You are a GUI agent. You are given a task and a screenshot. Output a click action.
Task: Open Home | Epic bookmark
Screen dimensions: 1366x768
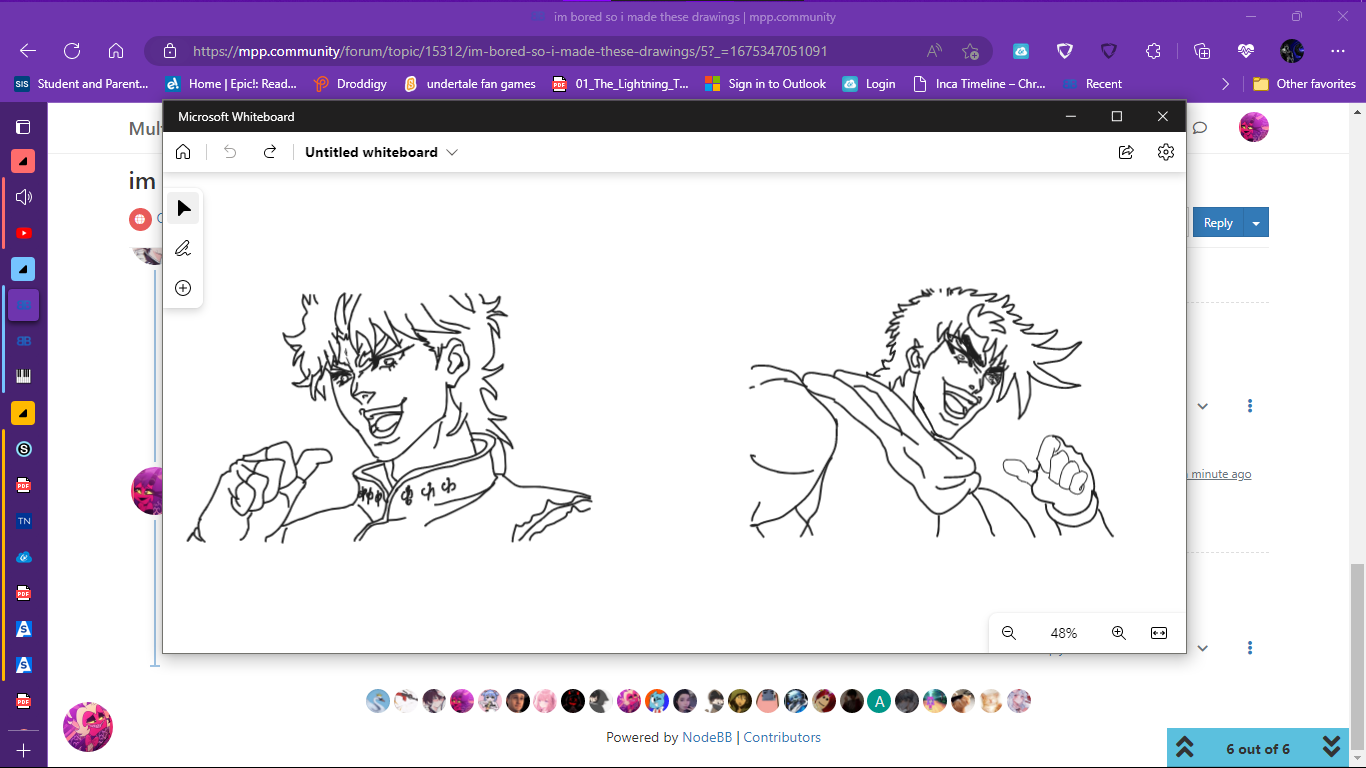[x=231, y=84]
